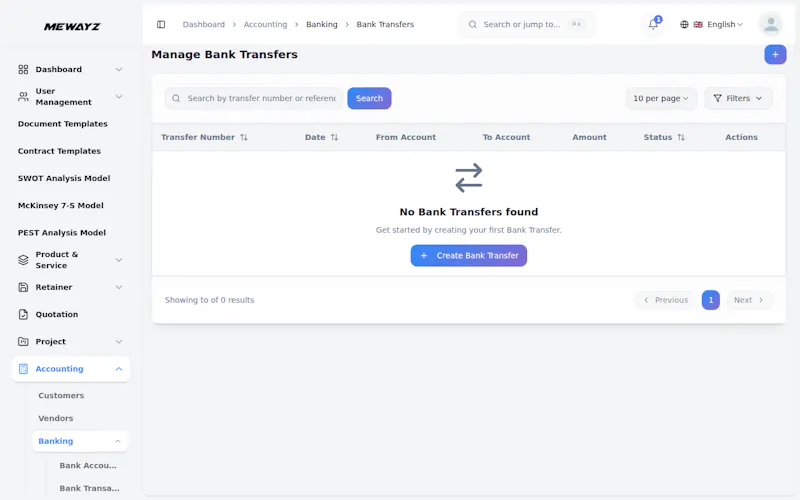Open SWOT Analysis Model
The width and height of the screenshot is (800, 500).
pyautogui.click(x=64, y=178)
